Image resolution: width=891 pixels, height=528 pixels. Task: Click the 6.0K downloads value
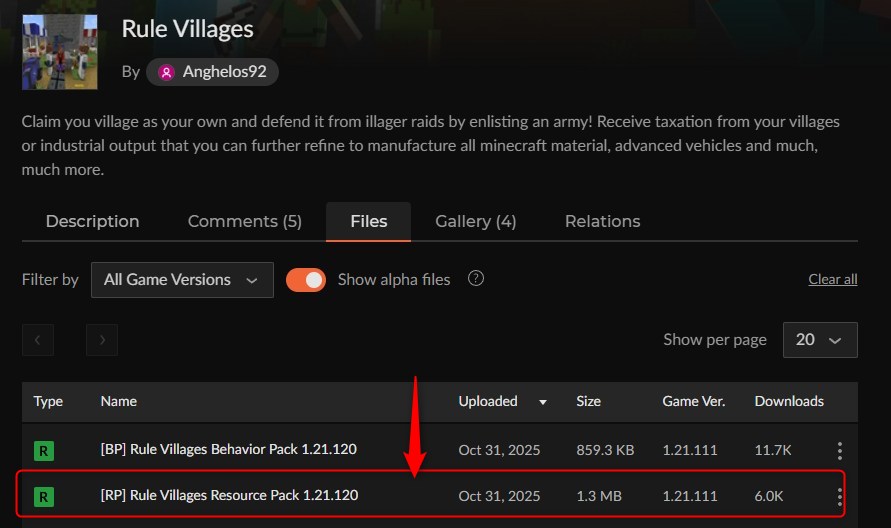coord(768,496)
